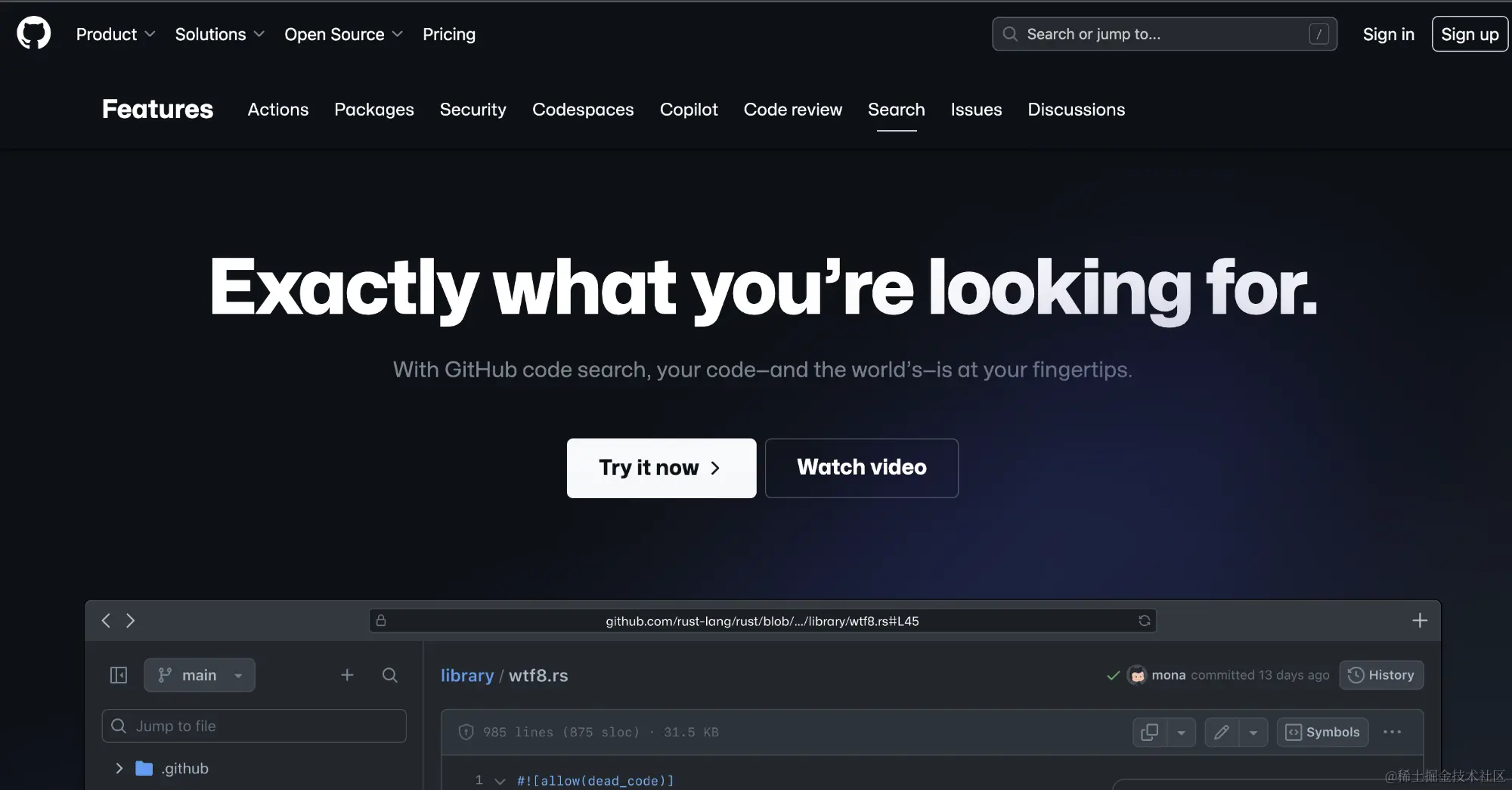Image resolution: width=1512 pixels, height=790 pixels.
Task: Click the mona author name
Action: pyautogui.click(x=1168, y=675)
